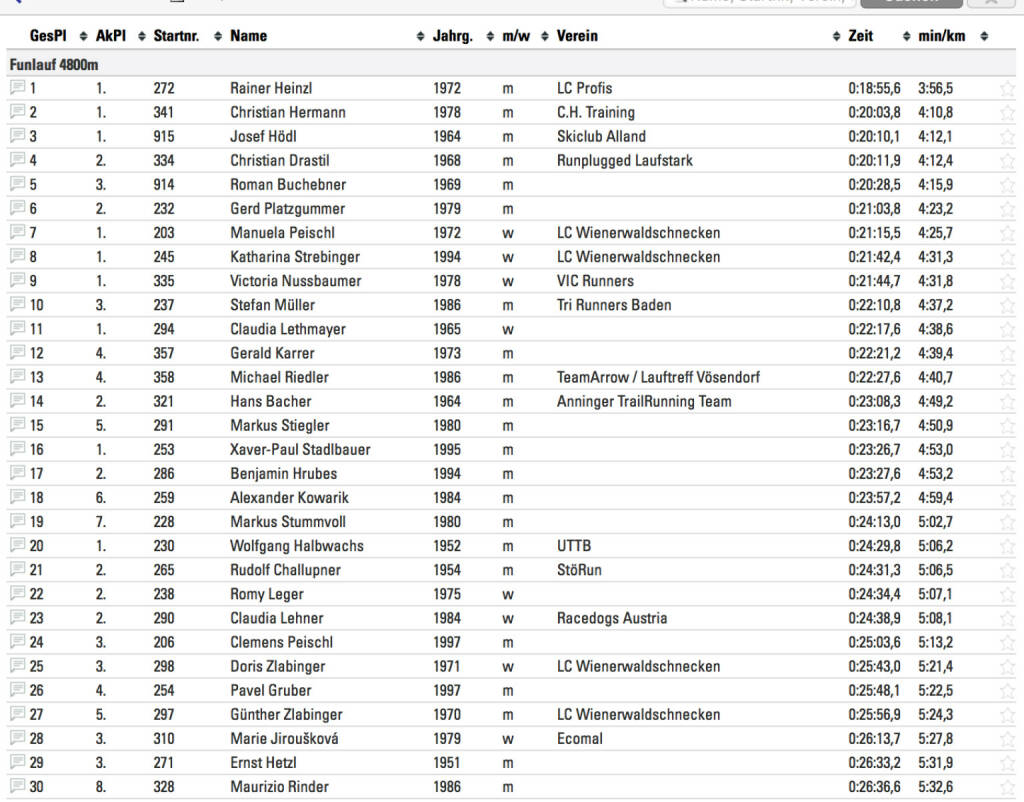This screenshot has height=802, width=1024.
Task: Mark Doris Zlabinger row as favorite
Action: (1007, 666)
